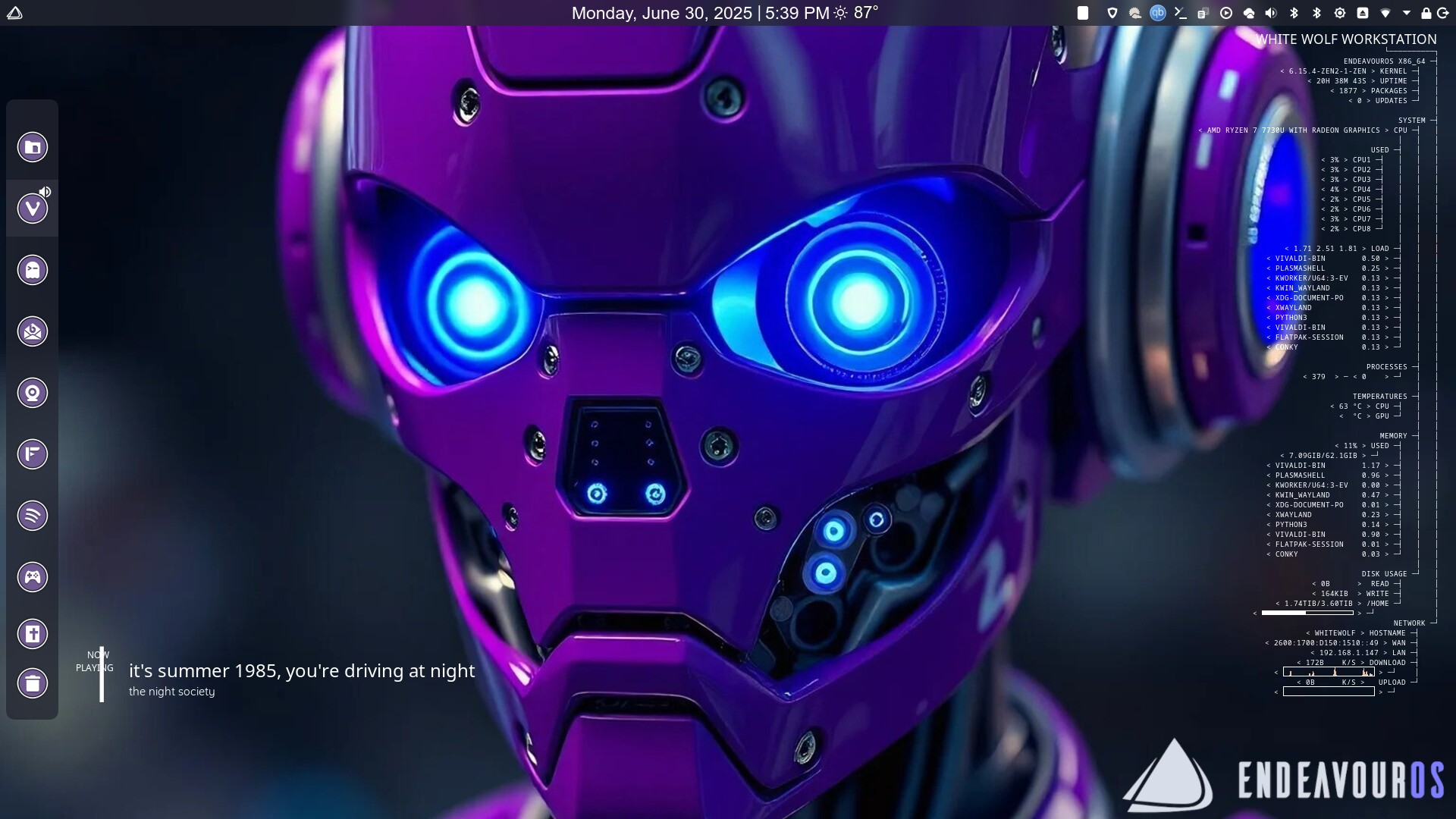Open the F-logo app in dock
The image size is (1456, 819).
33,454
